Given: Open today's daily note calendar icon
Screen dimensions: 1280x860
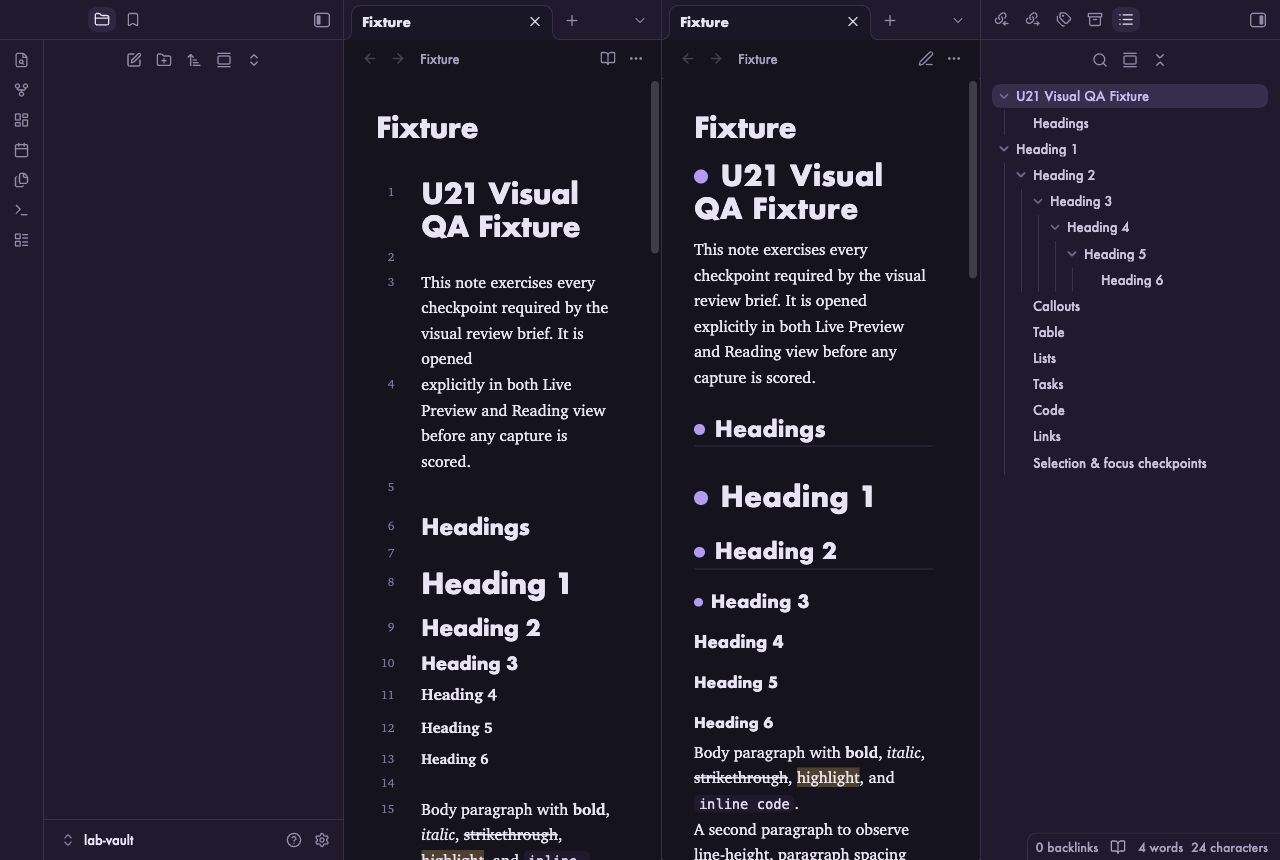Looking at the screenshot, I should click(21, 150).
